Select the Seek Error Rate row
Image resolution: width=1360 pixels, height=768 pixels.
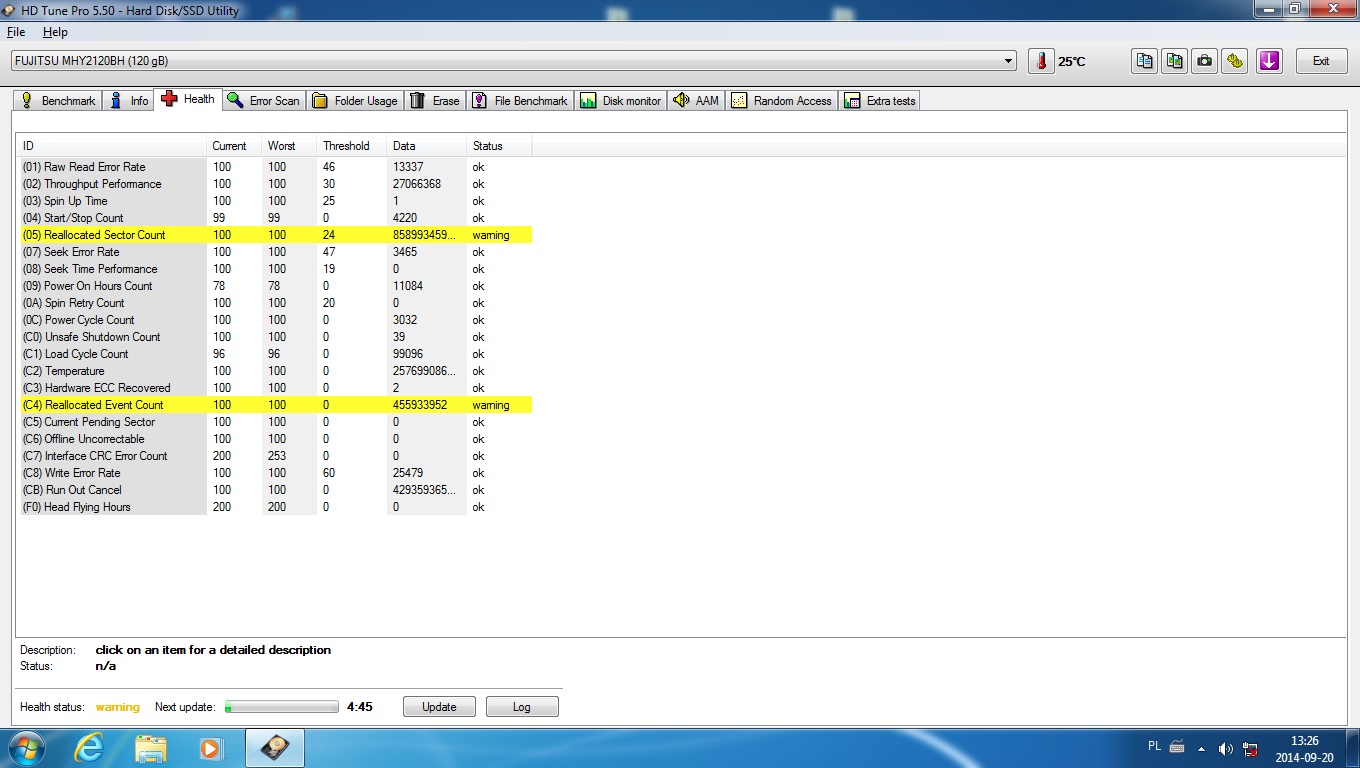[275, 252]
